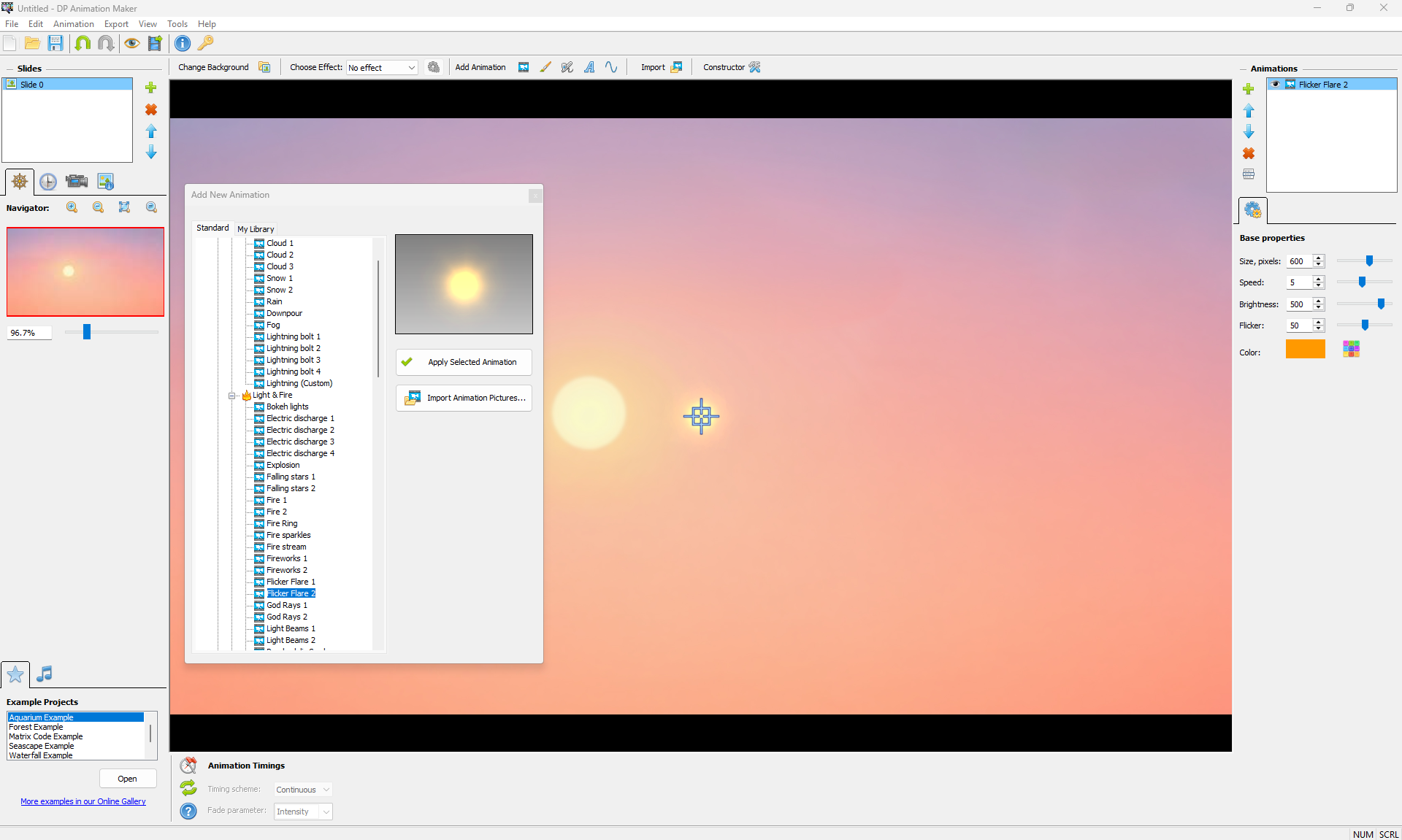Click Apply Selected Animation button
The width and height of the screenshot is (1402, 840).
coord(464,362)
